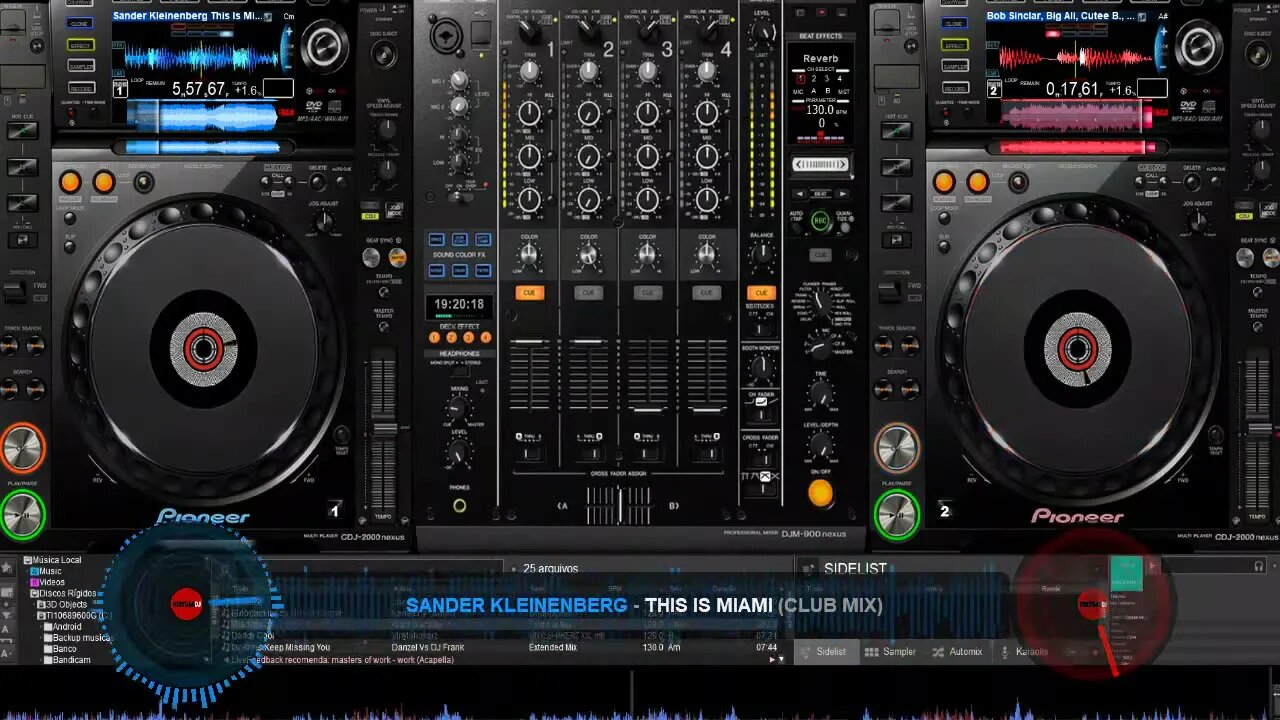Click the mixer crossfader

pos(618,506)
